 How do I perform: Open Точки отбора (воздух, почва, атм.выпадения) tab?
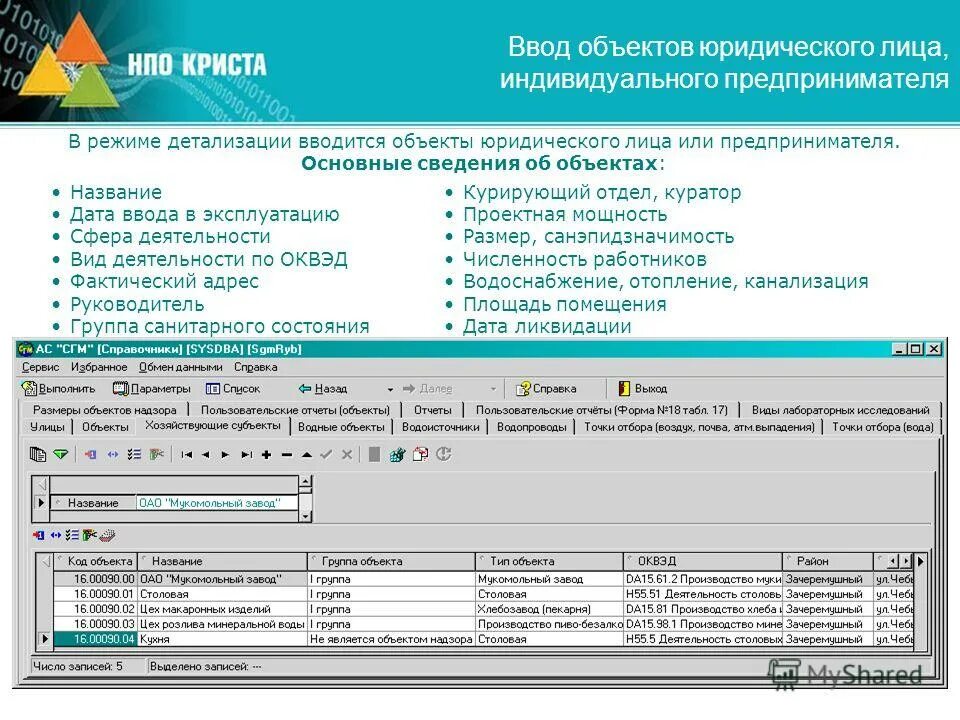click(699, 427)
